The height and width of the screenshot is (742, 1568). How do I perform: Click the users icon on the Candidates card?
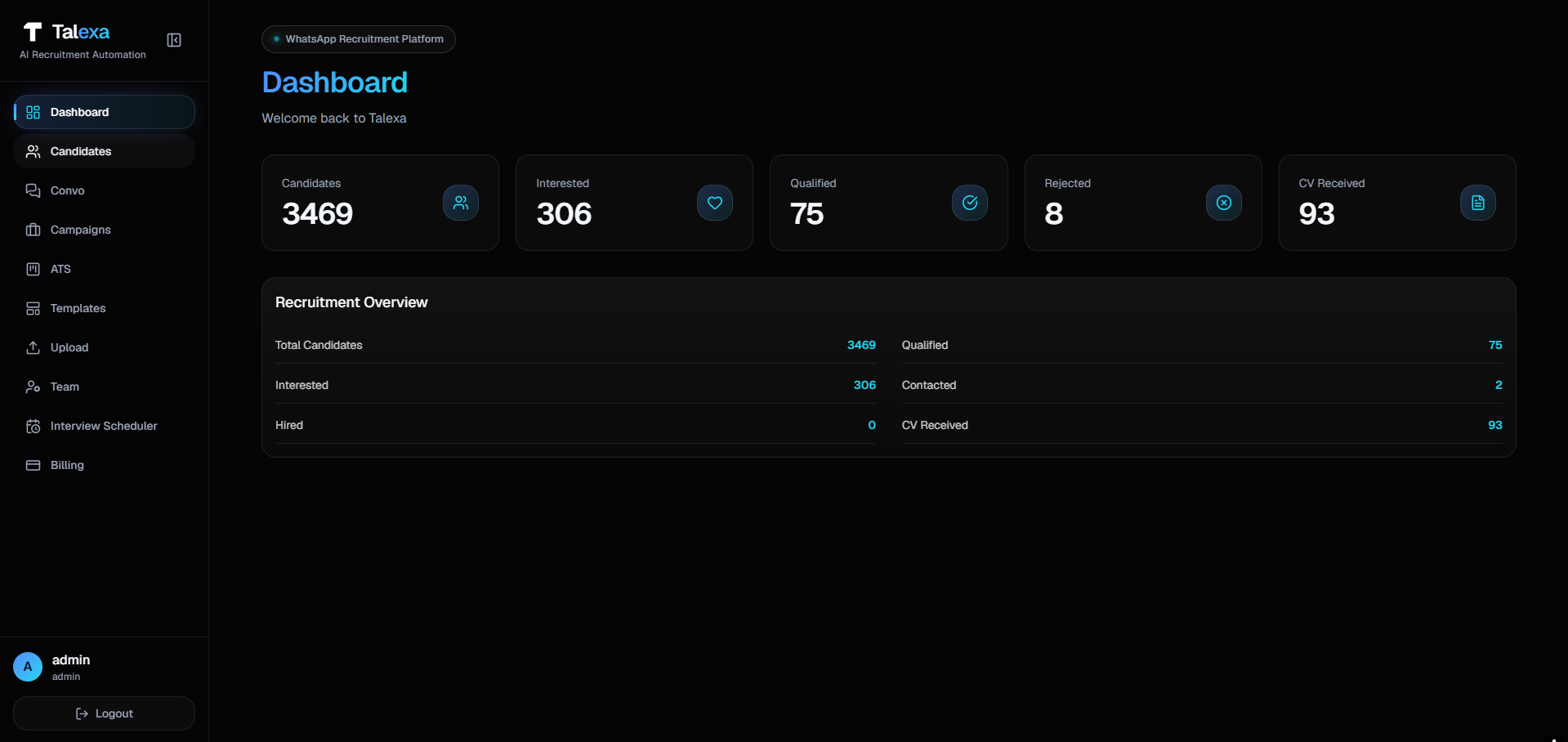pyautogui.click(x=461, y=203)
